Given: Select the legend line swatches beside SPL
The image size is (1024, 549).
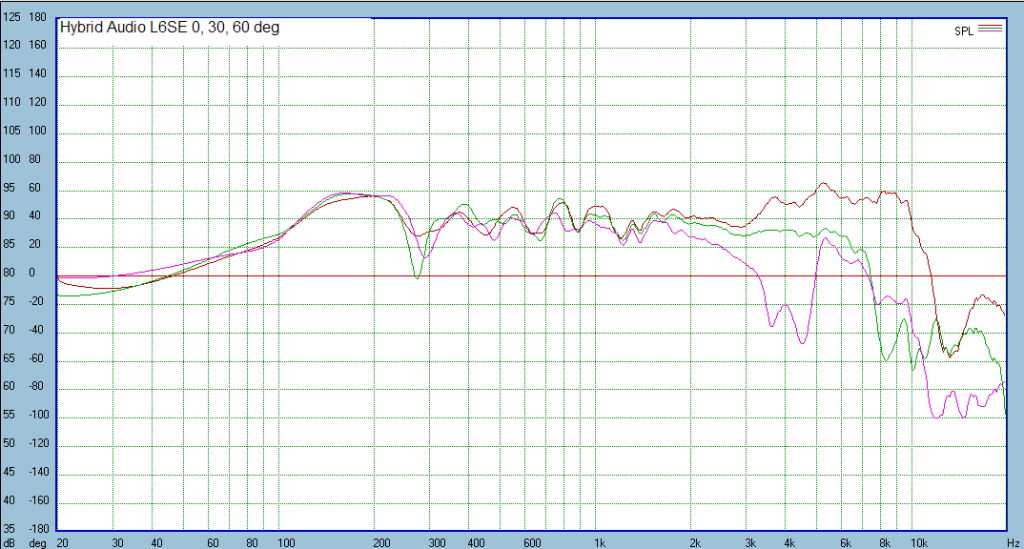Looking at the screenshot, I should pos(989,29).
